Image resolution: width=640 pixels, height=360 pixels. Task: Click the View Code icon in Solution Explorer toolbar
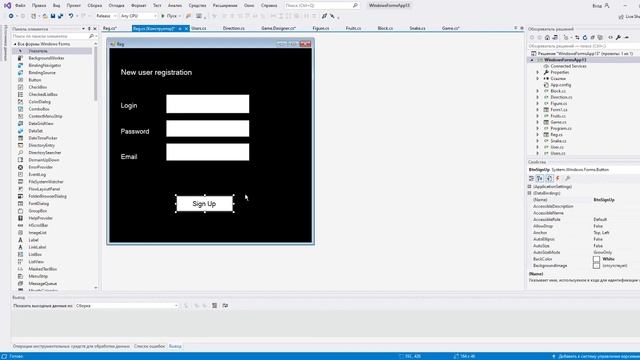[611, 38]
